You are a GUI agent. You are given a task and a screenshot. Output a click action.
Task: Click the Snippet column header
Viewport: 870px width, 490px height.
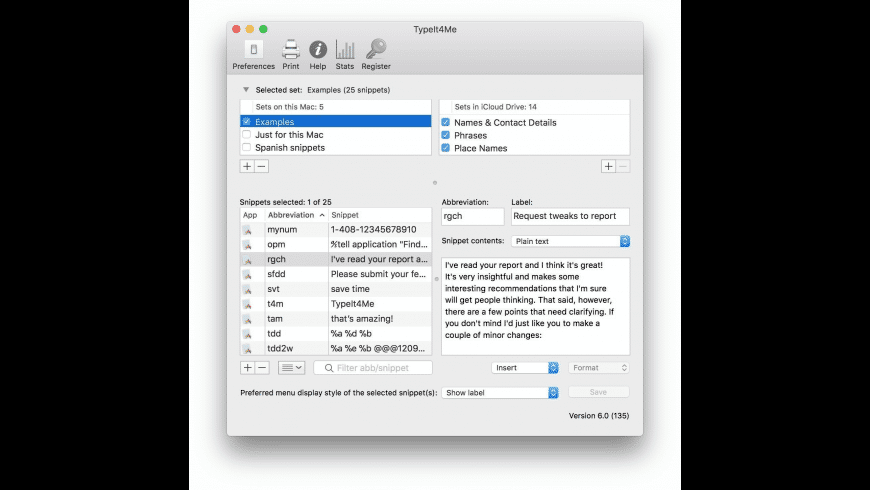380,215
